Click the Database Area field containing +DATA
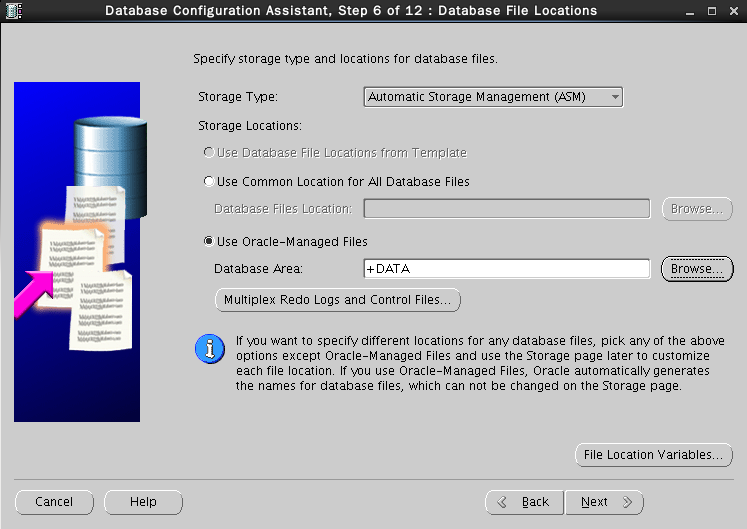 (507, 269)
